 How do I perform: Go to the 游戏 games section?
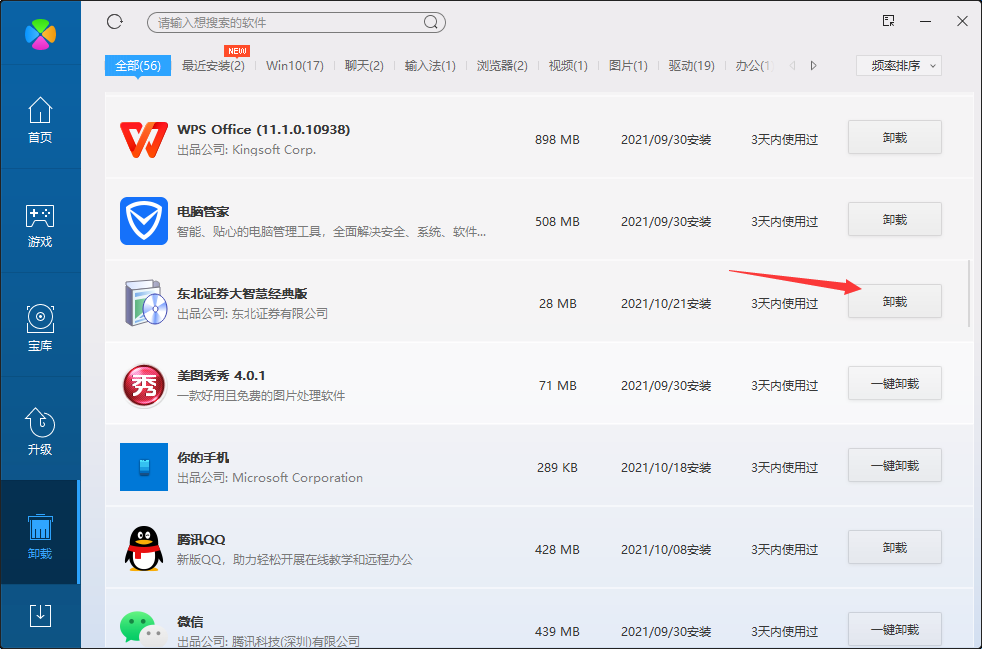point(40,226)
